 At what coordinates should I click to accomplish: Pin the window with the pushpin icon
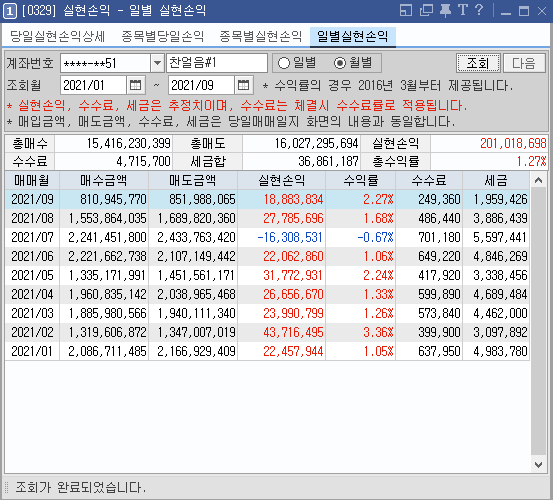pos(445,10)
